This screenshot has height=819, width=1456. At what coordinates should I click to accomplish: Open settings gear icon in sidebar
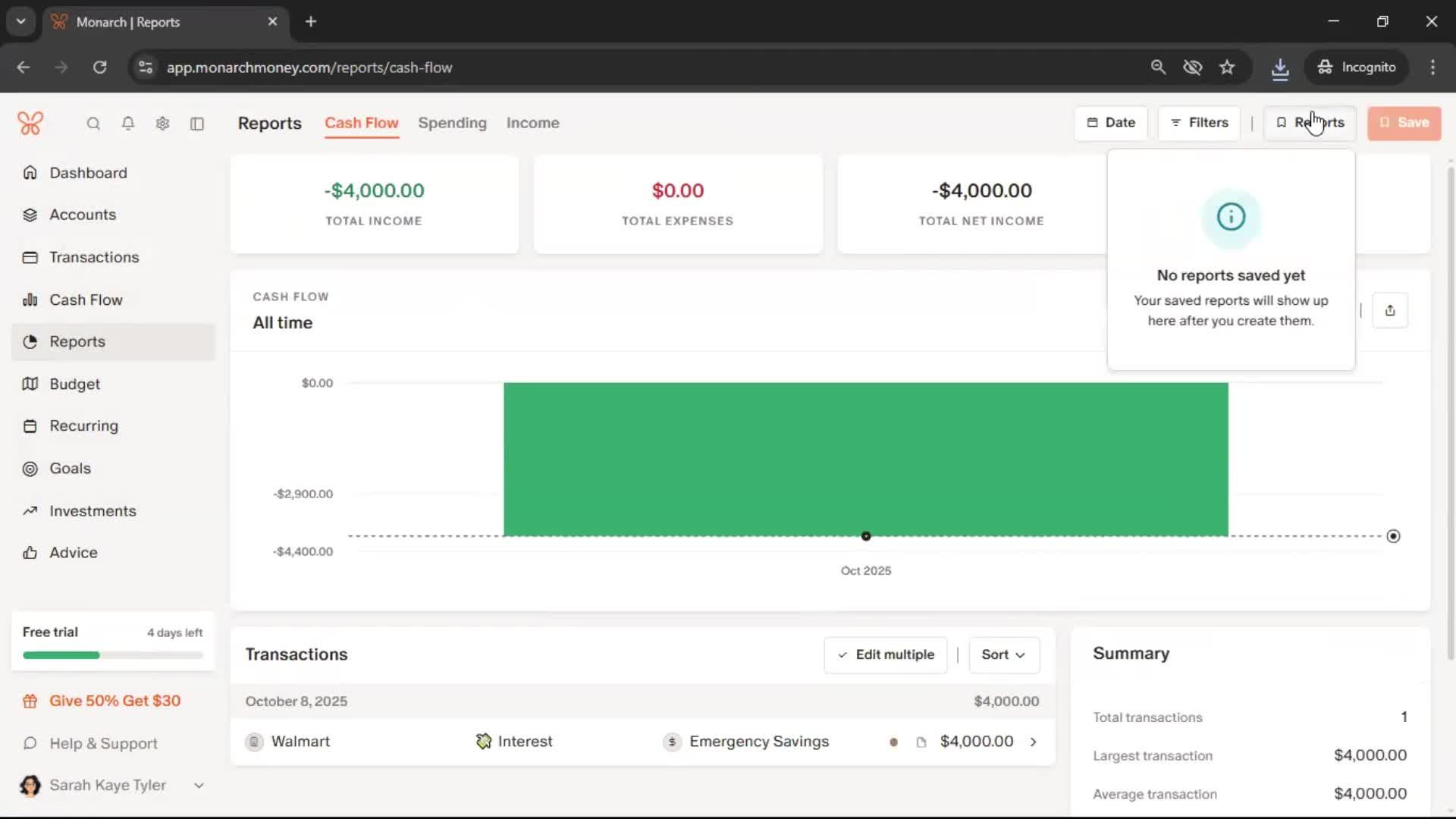point(162,124)
